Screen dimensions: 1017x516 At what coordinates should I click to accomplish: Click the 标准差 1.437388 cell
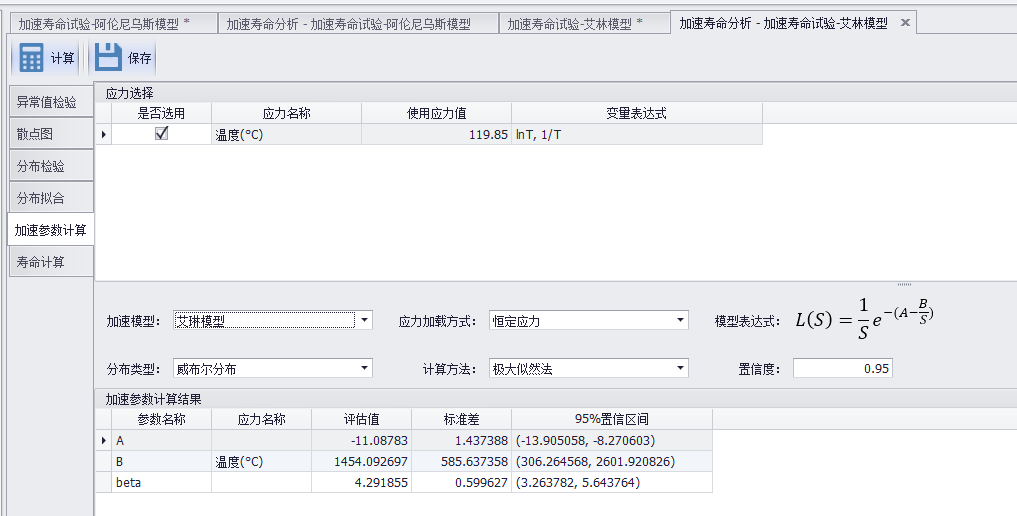(461, 440)
